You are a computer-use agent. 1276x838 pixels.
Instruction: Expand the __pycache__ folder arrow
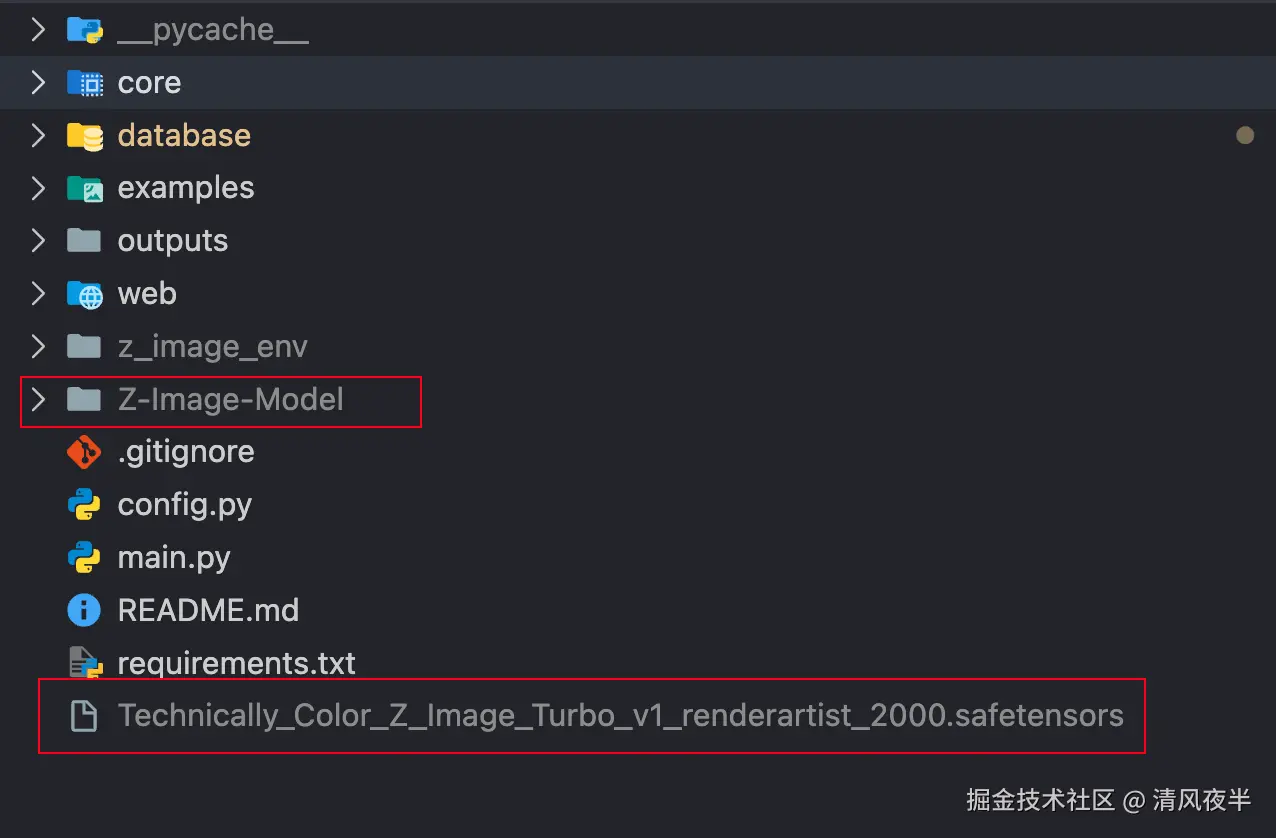[x=38, y=30]
